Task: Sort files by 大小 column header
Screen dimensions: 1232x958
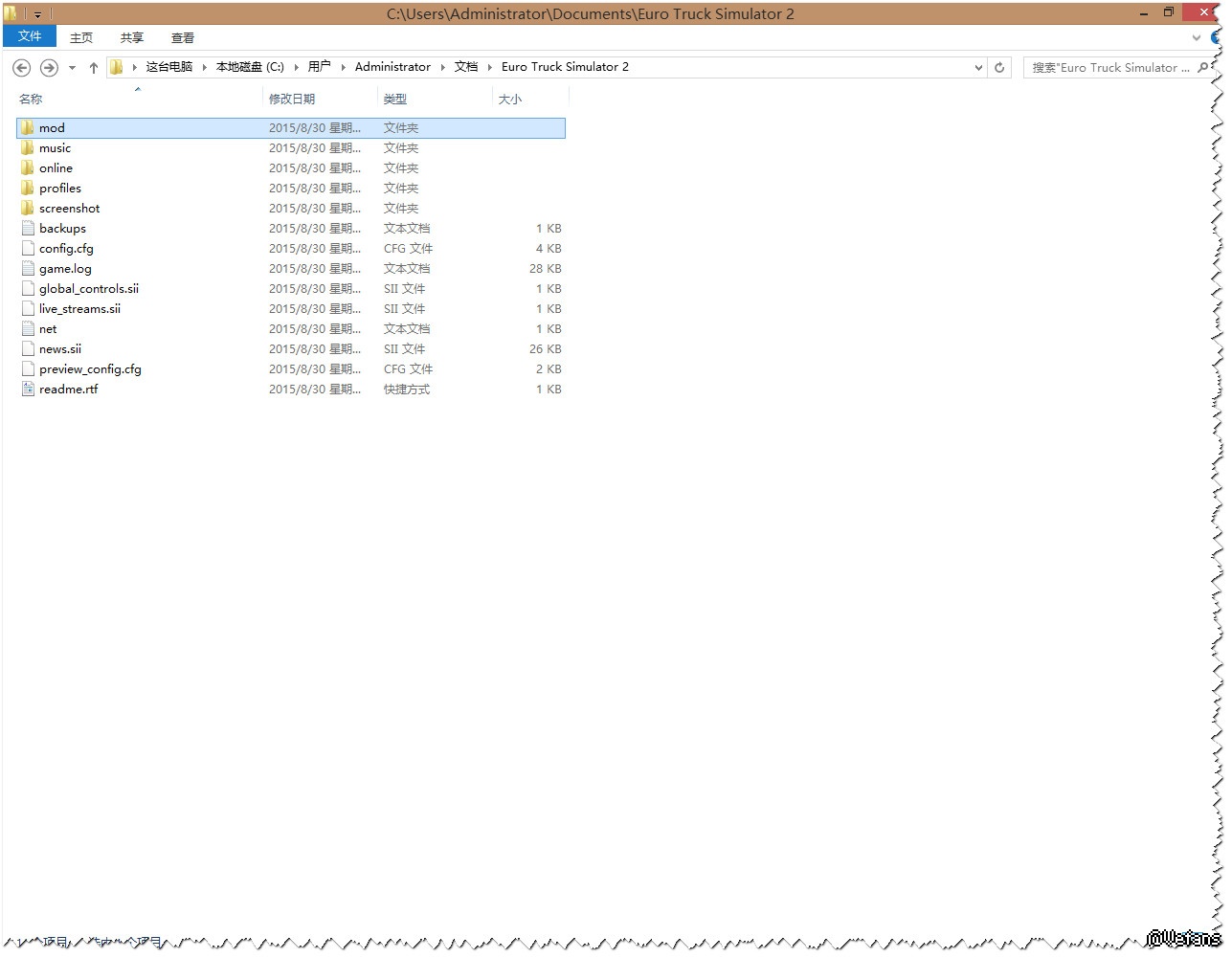Action: coord(510,100)
